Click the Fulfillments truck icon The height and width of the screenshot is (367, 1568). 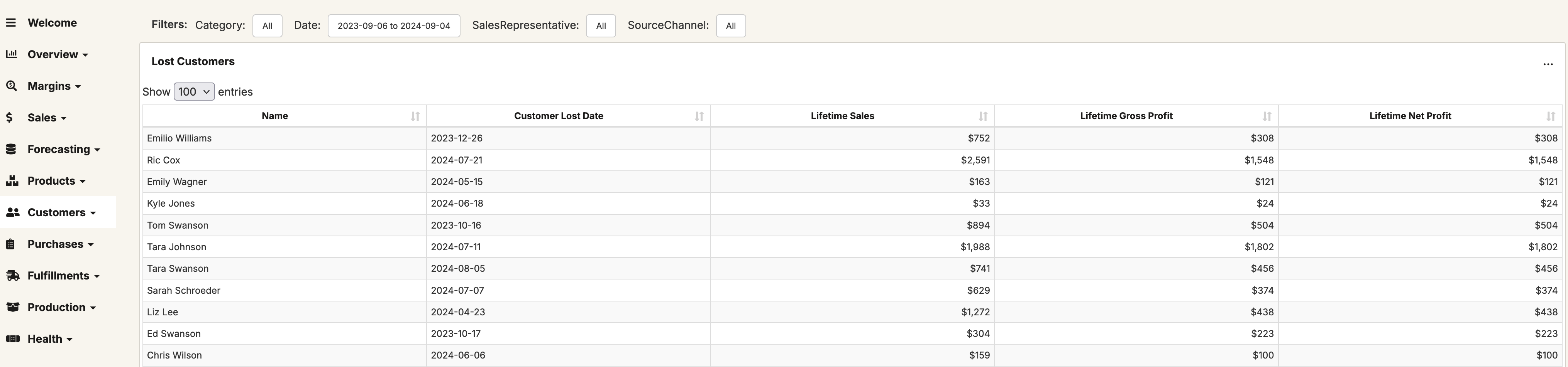click(12, 276)
